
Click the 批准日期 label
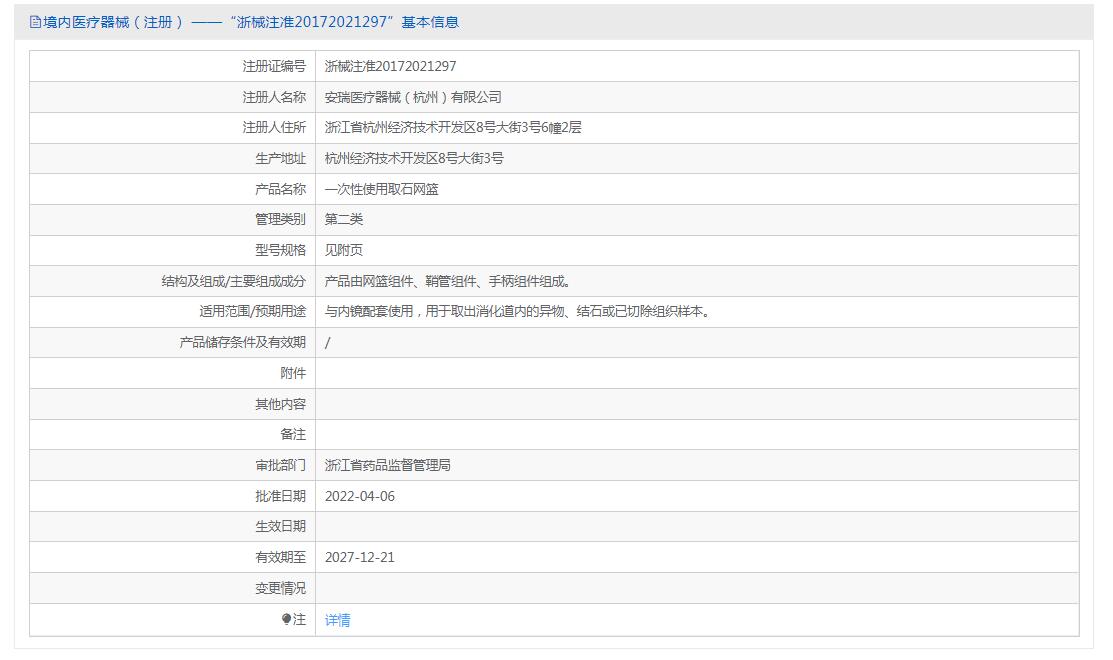[280, 496]
